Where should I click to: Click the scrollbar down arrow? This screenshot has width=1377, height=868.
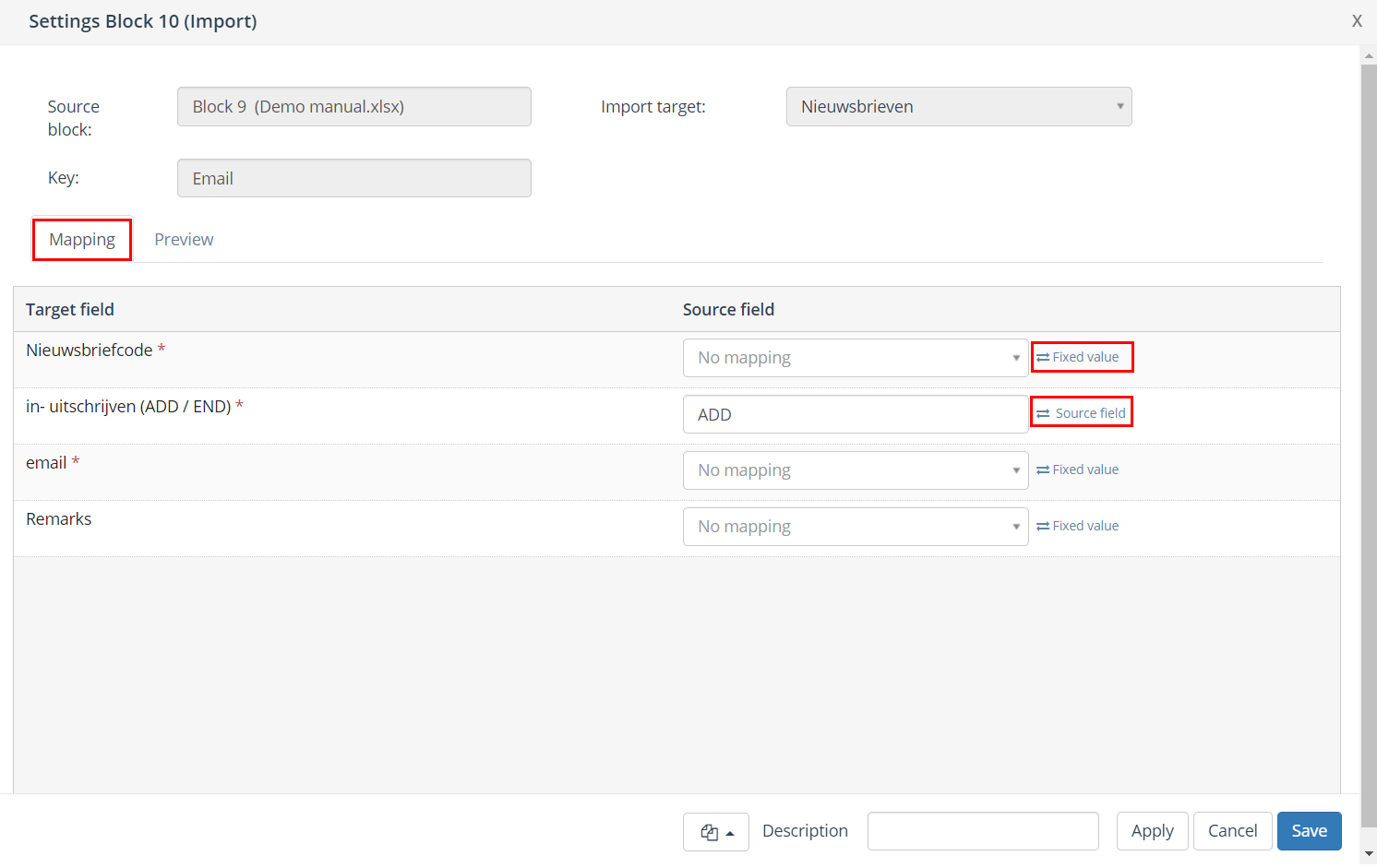tap(1368, 854)
